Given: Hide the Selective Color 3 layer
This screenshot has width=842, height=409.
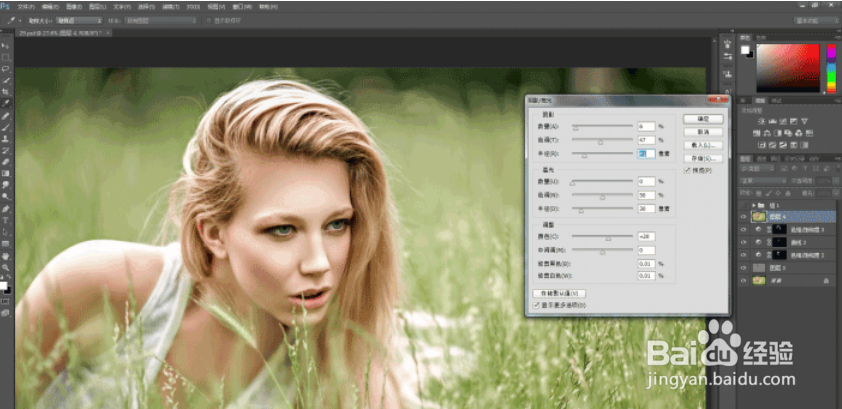Looking at the screenshot, I should [744, 229].
